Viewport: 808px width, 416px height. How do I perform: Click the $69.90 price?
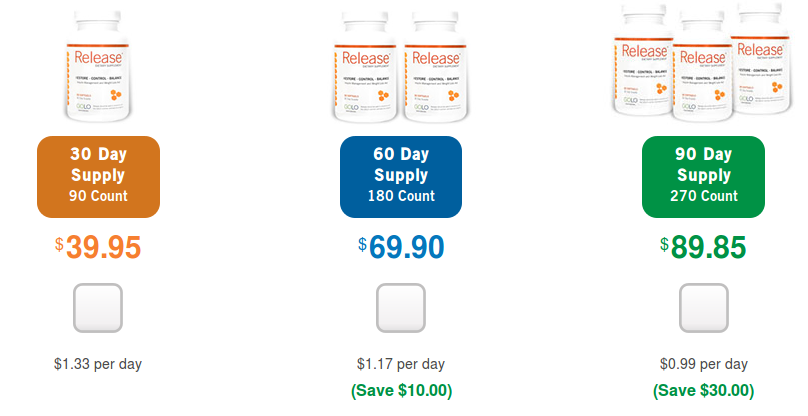click(x=401, y=247)
